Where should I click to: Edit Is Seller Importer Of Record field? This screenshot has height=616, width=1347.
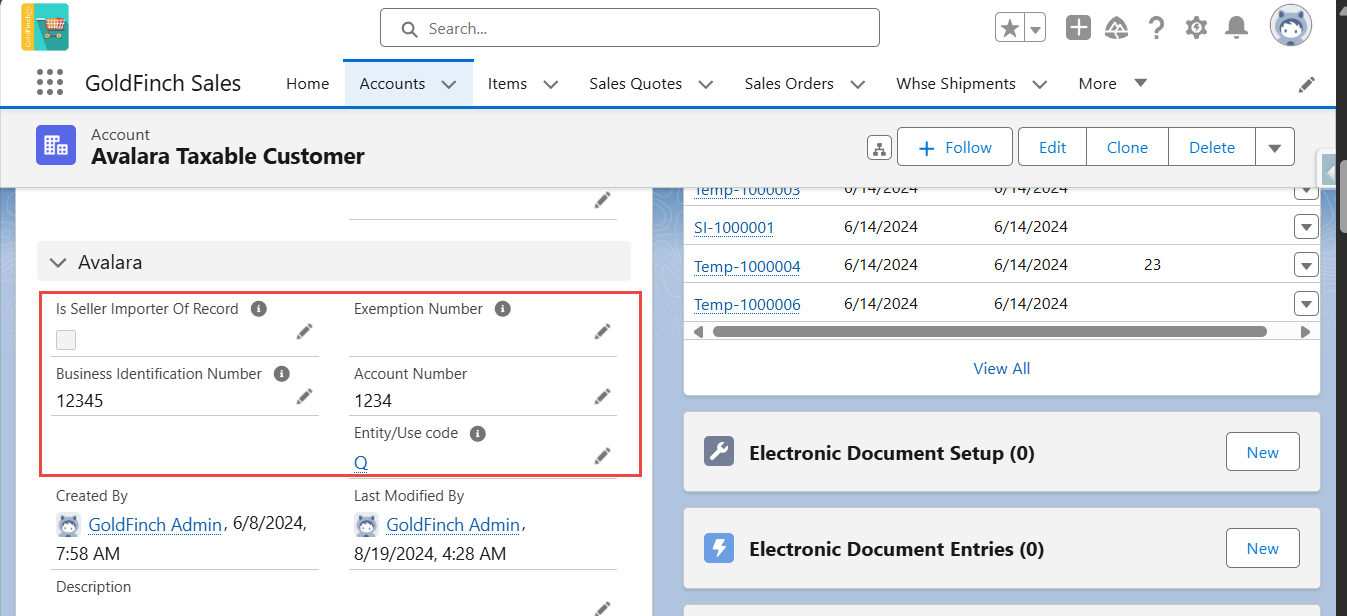[x=304, y=332]
